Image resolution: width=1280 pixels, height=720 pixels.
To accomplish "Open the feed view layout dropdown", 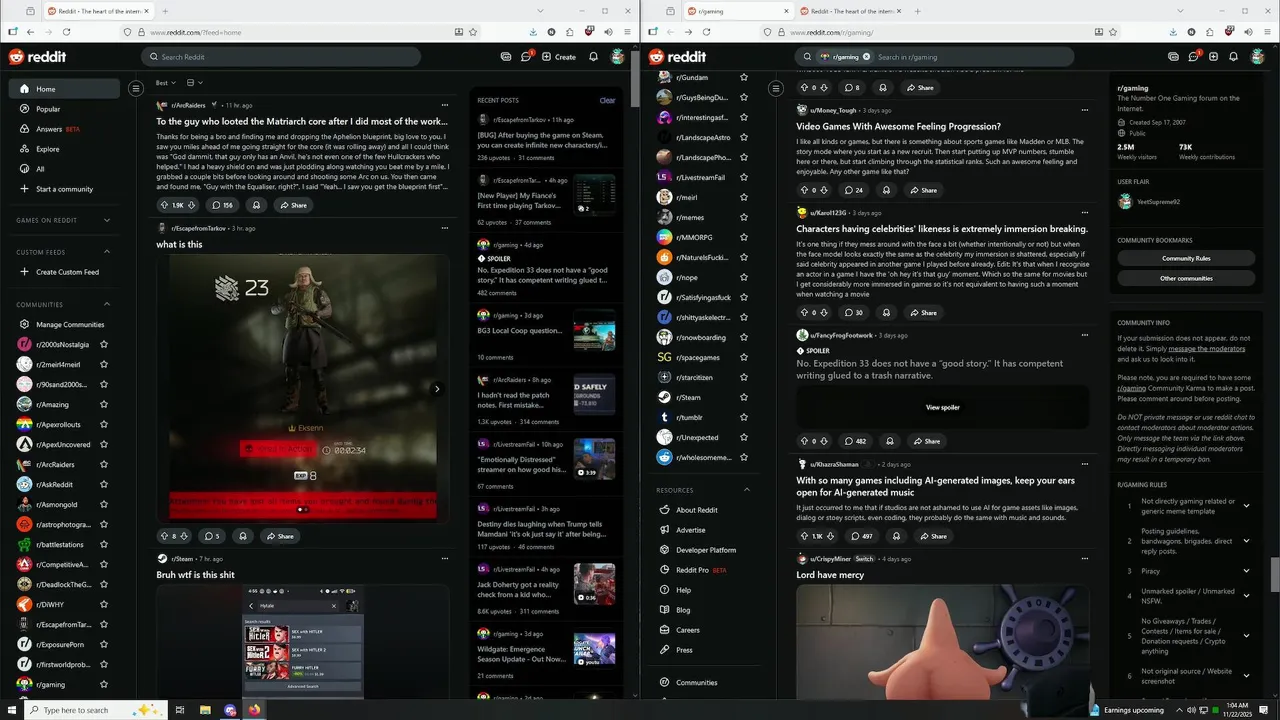I will point(194,83).
